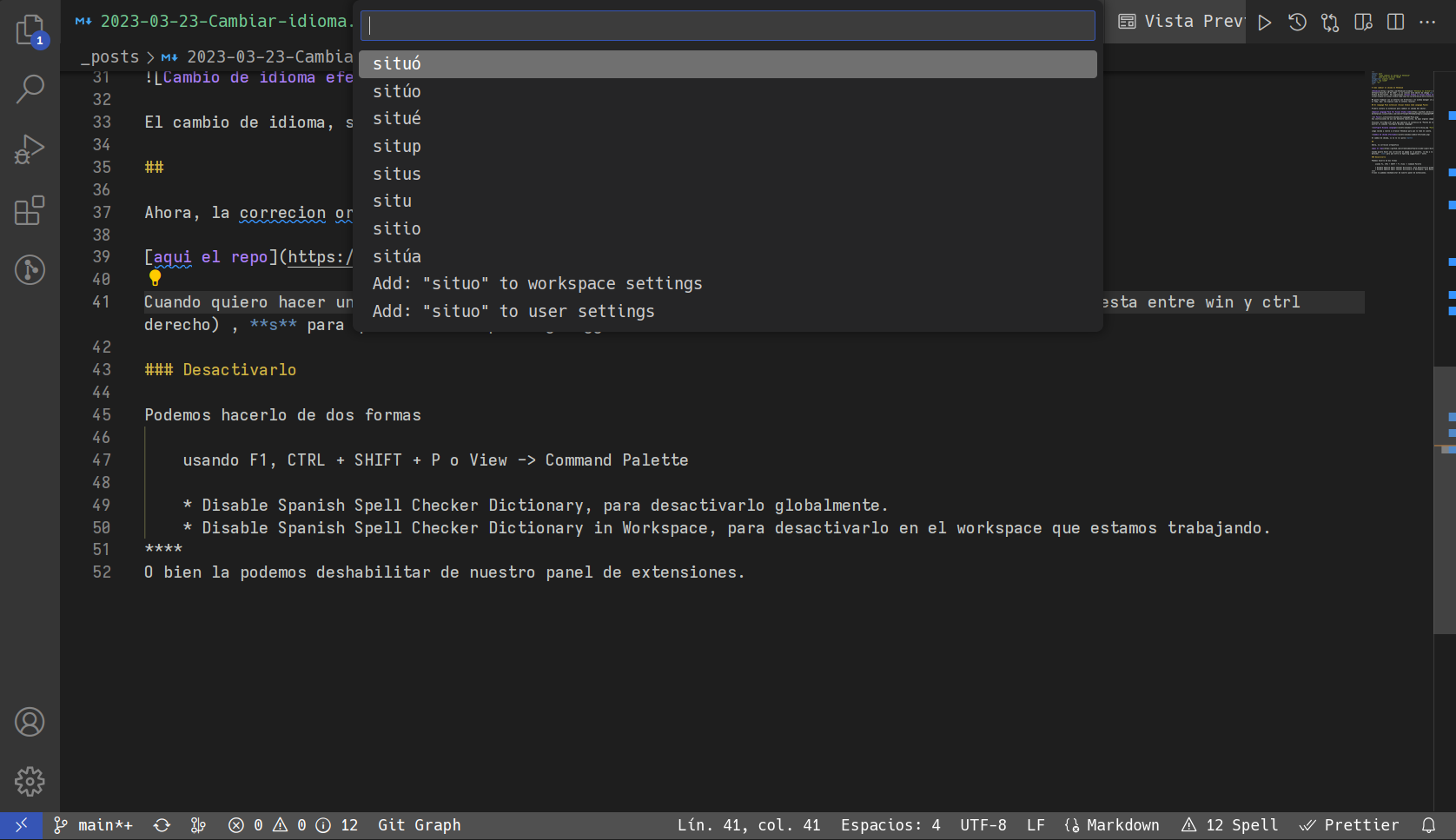Change line ending via LF
The image size is (1456, 840).
point(1036,825)
